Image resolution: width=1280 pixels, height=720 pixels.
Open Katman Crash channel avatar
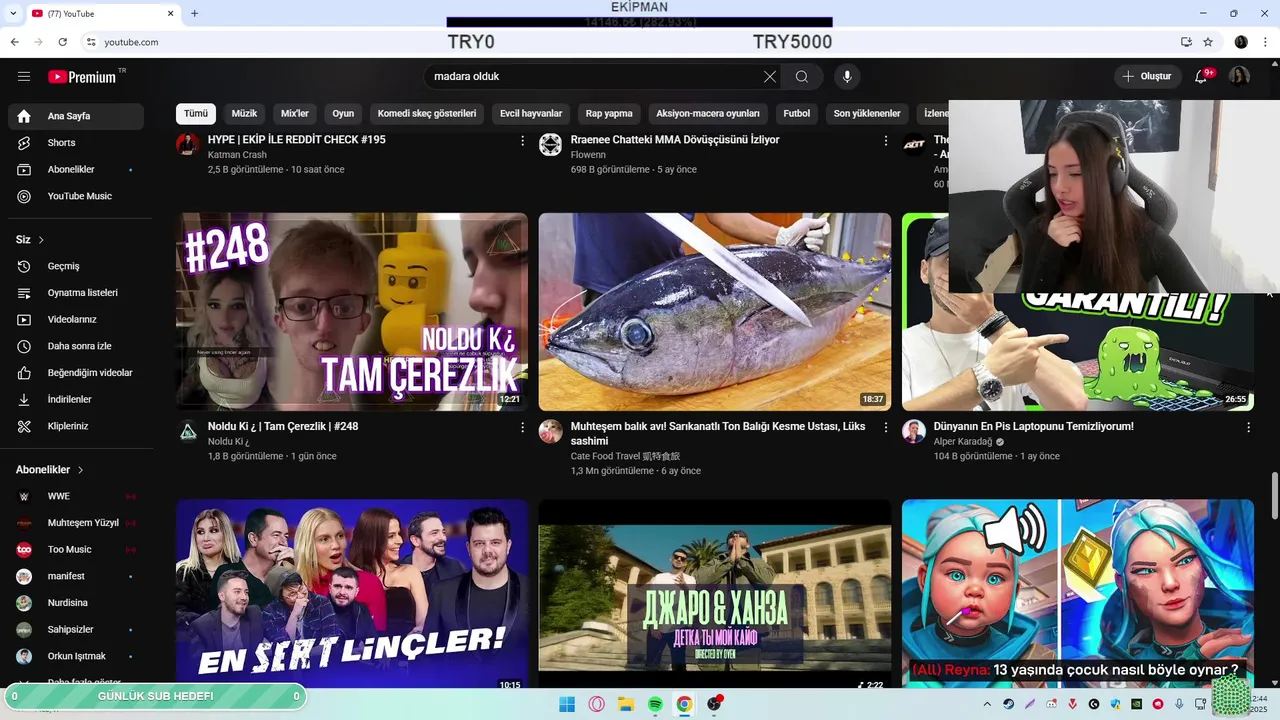[188, 145]
